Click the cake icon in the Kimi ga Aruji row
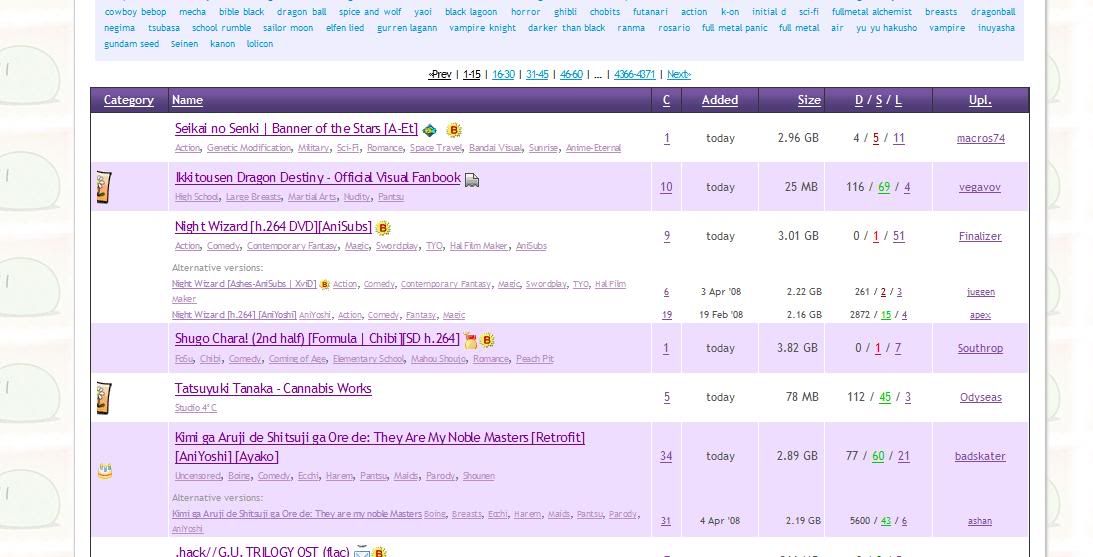 (x=104, y=470)
